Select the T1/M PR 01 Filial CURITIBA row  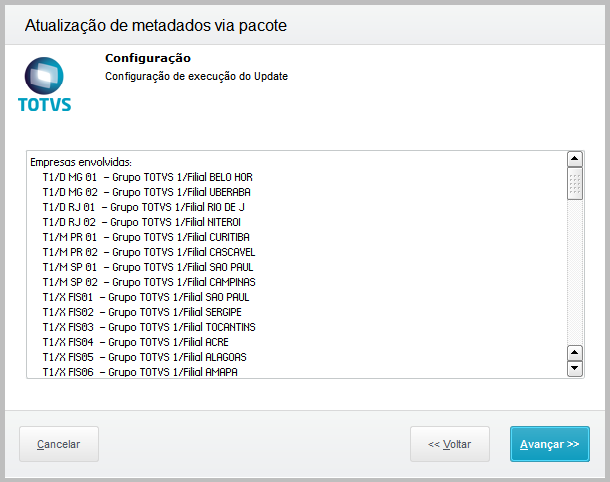pos(146,237)
